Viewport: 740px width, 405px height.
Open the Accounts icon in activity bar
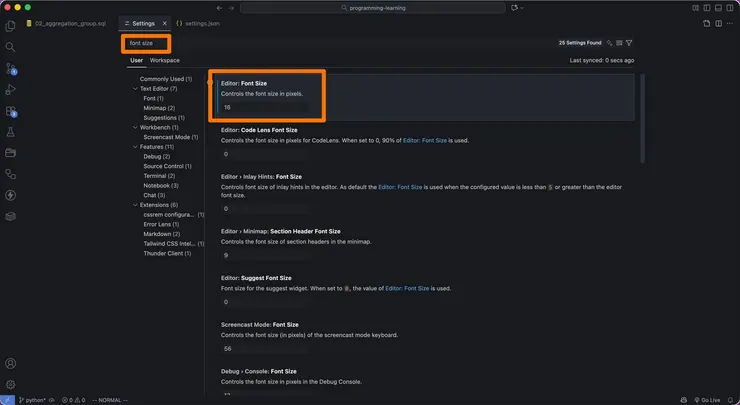pyautogui.click(x=10, y=363)
